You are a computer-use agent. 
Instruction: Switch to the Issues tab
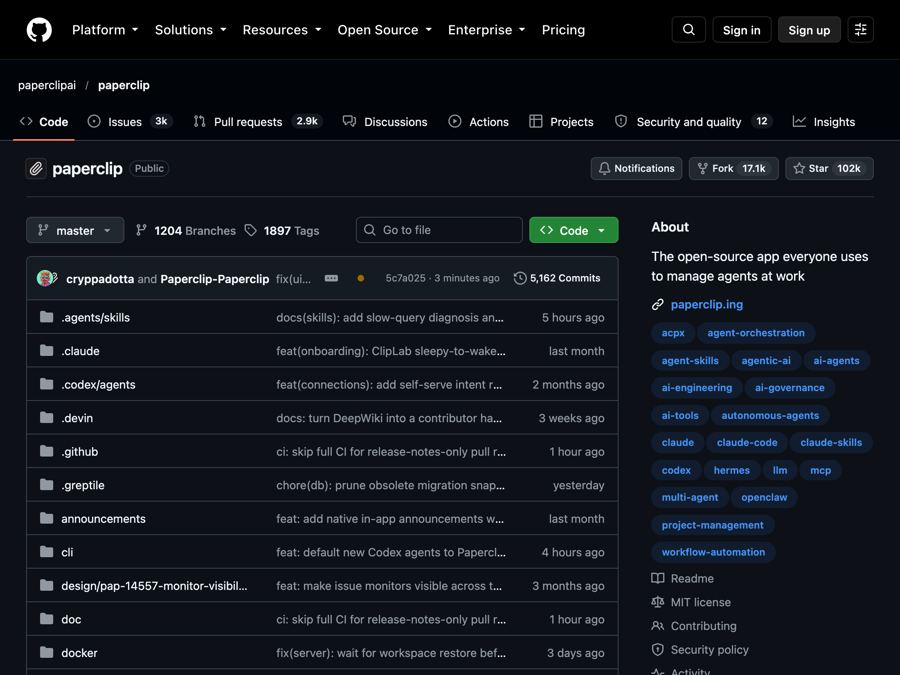point(130,122)
